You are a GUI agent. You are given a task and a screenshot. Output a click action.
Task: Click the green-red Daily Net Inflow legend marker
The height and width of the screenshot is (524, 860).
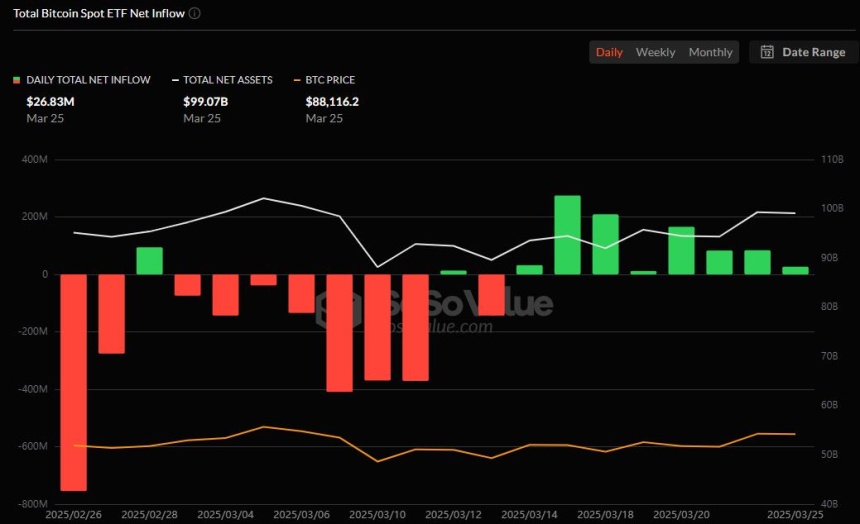[x=16, y=80]
